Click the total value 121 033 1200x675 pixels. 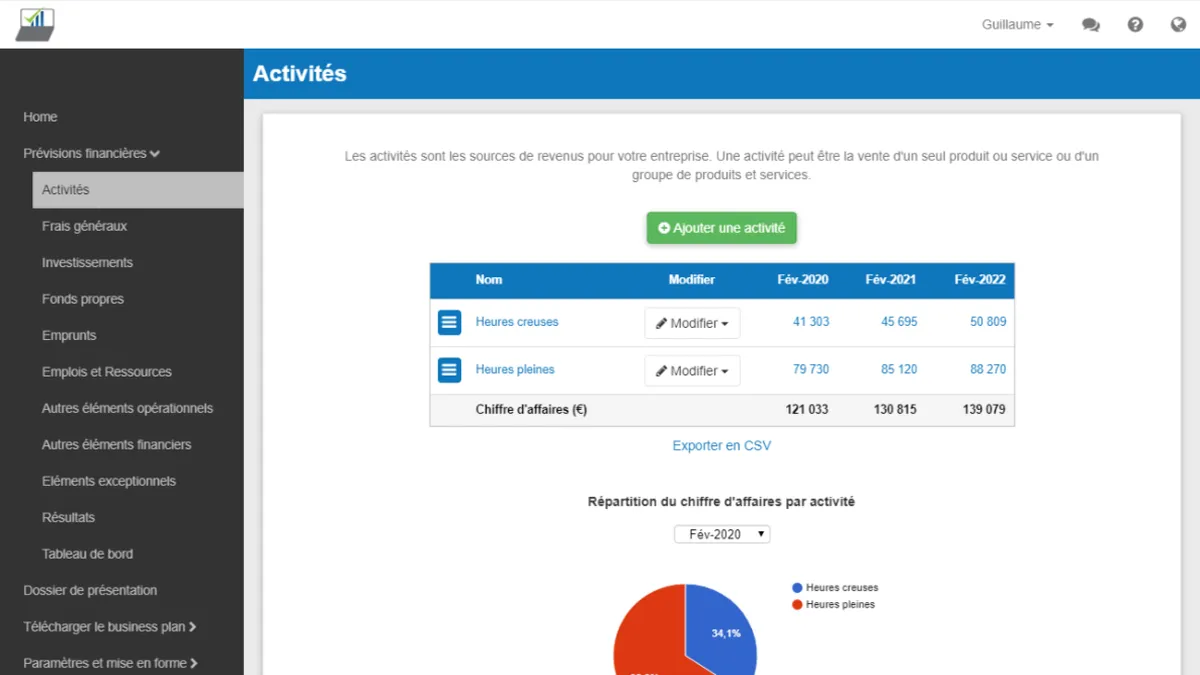tap(807, 410)
